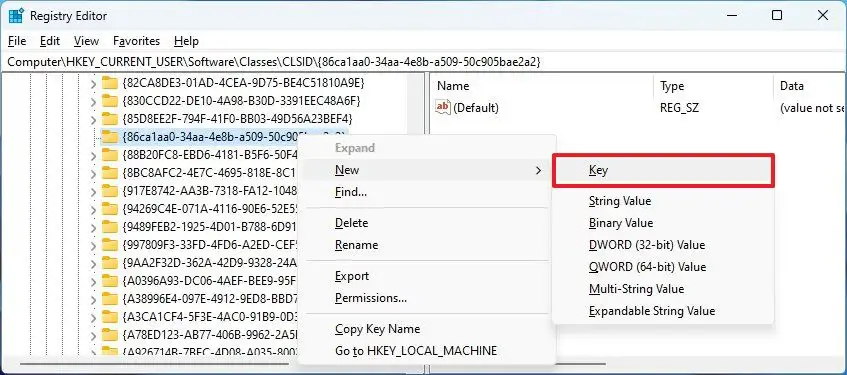Click folder icon of {830CCD22-DE10-4A98-B30D-3391EEC48A6F}
This screenshot has height=375, width=847.
click(x=110, y=101)
